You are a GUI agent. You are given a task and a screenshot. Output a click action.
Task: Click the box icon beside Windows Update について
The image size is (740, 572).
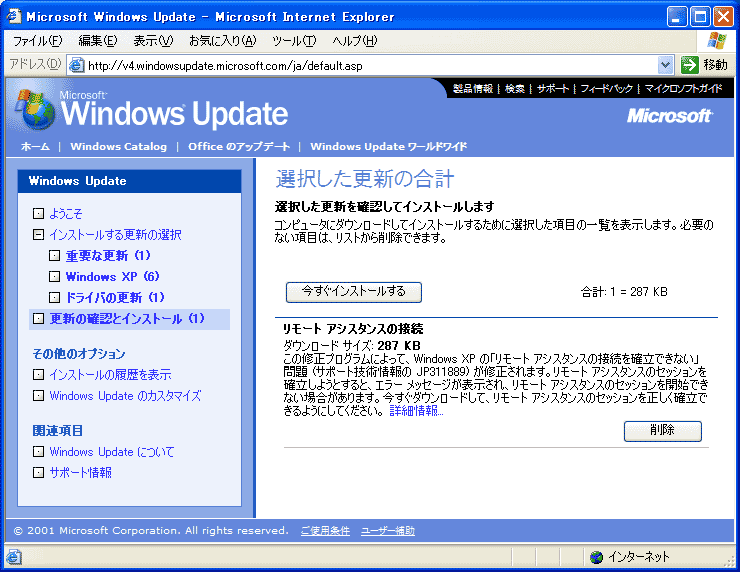(x=38, y=452)
